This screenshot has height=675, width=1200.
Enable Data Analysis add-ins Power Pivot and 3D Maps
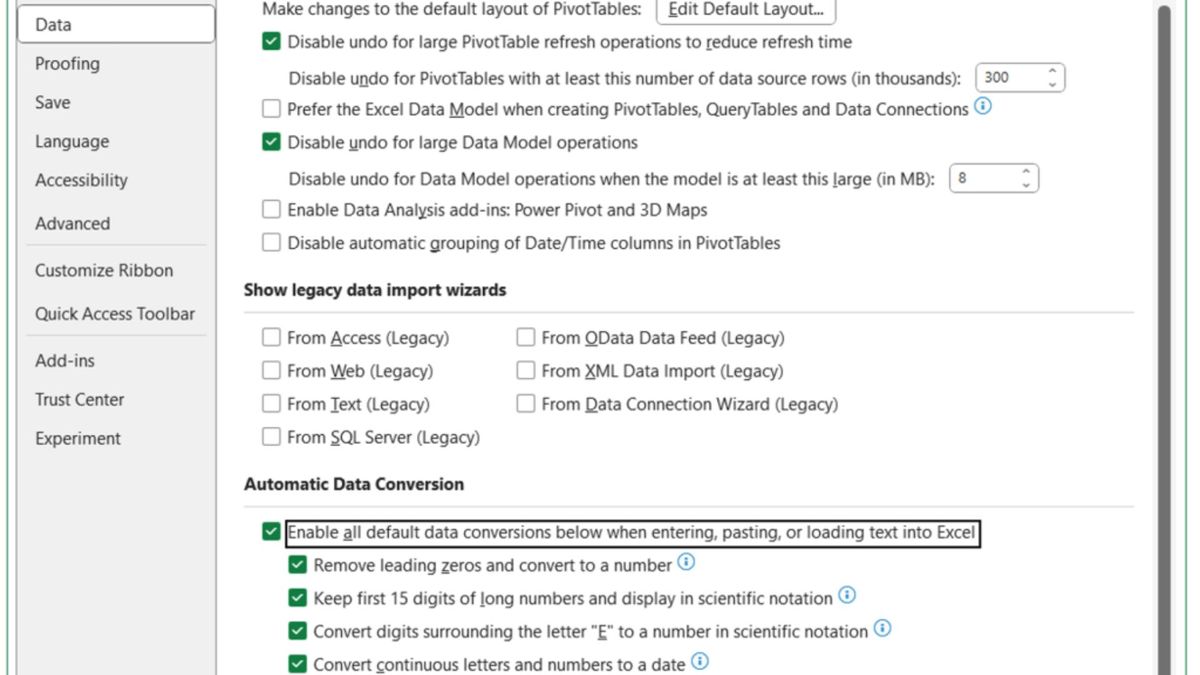click(x=271, y=209)
